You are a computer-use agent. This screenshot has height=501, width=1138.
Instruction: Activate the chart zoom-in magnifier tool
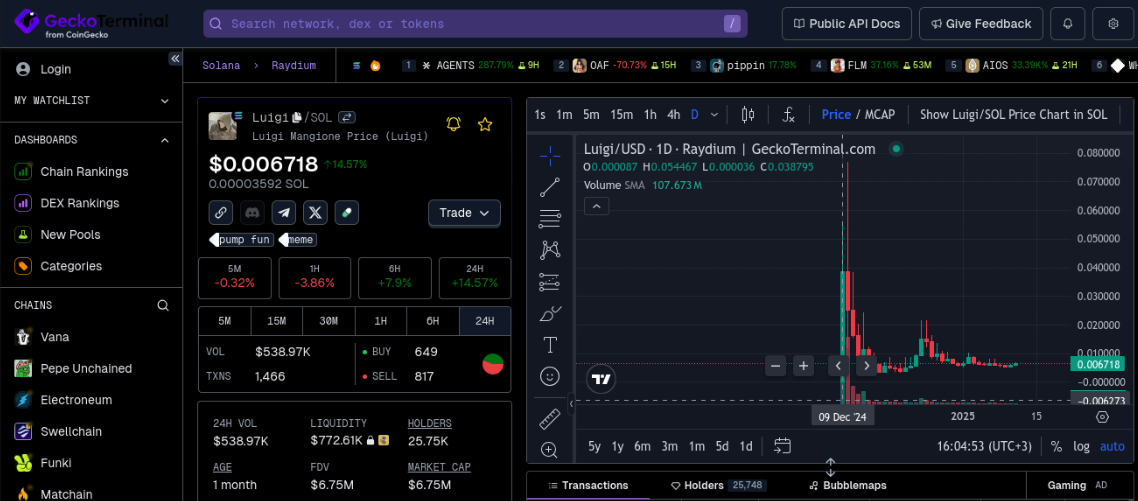pos(550,450)
